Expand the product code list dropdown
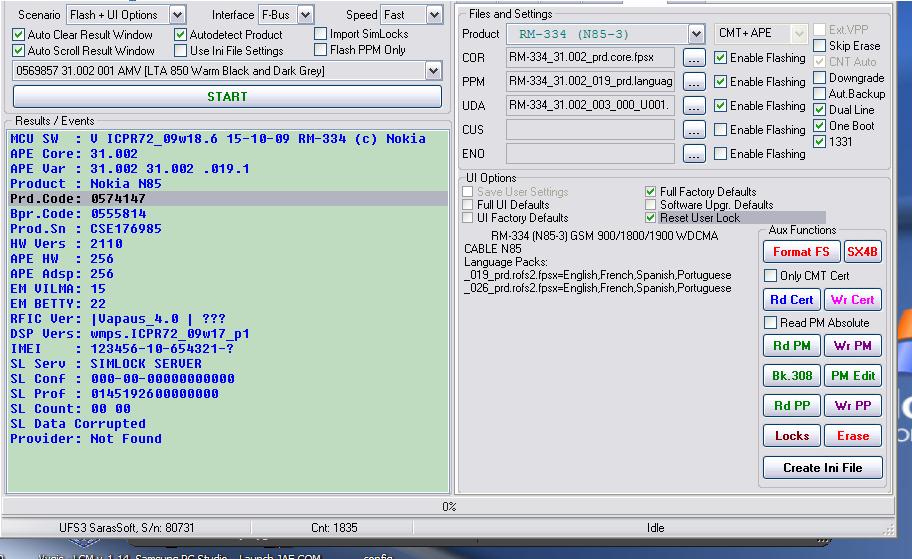Viewport: 912px width, 559px height. point(433,71)
